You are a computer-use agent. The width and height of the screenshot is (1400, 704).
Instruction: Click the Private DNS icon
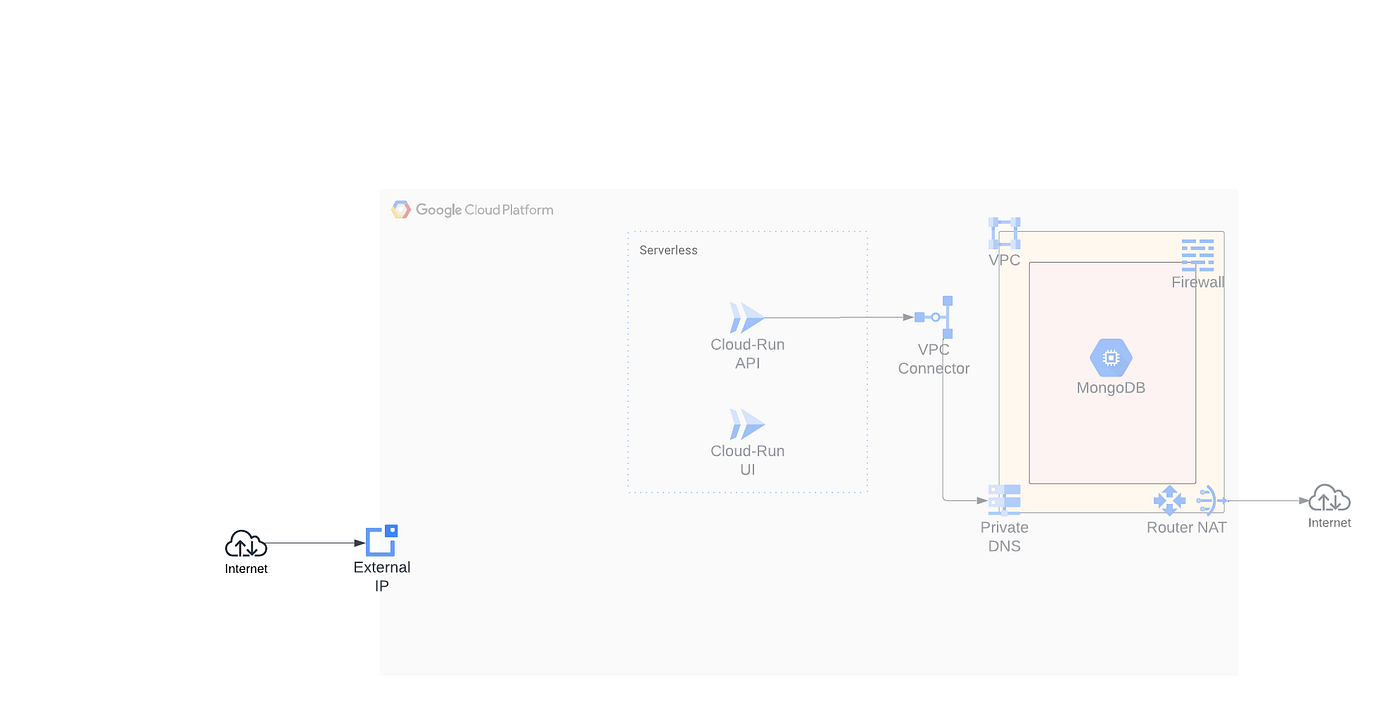click(1004, 500)
